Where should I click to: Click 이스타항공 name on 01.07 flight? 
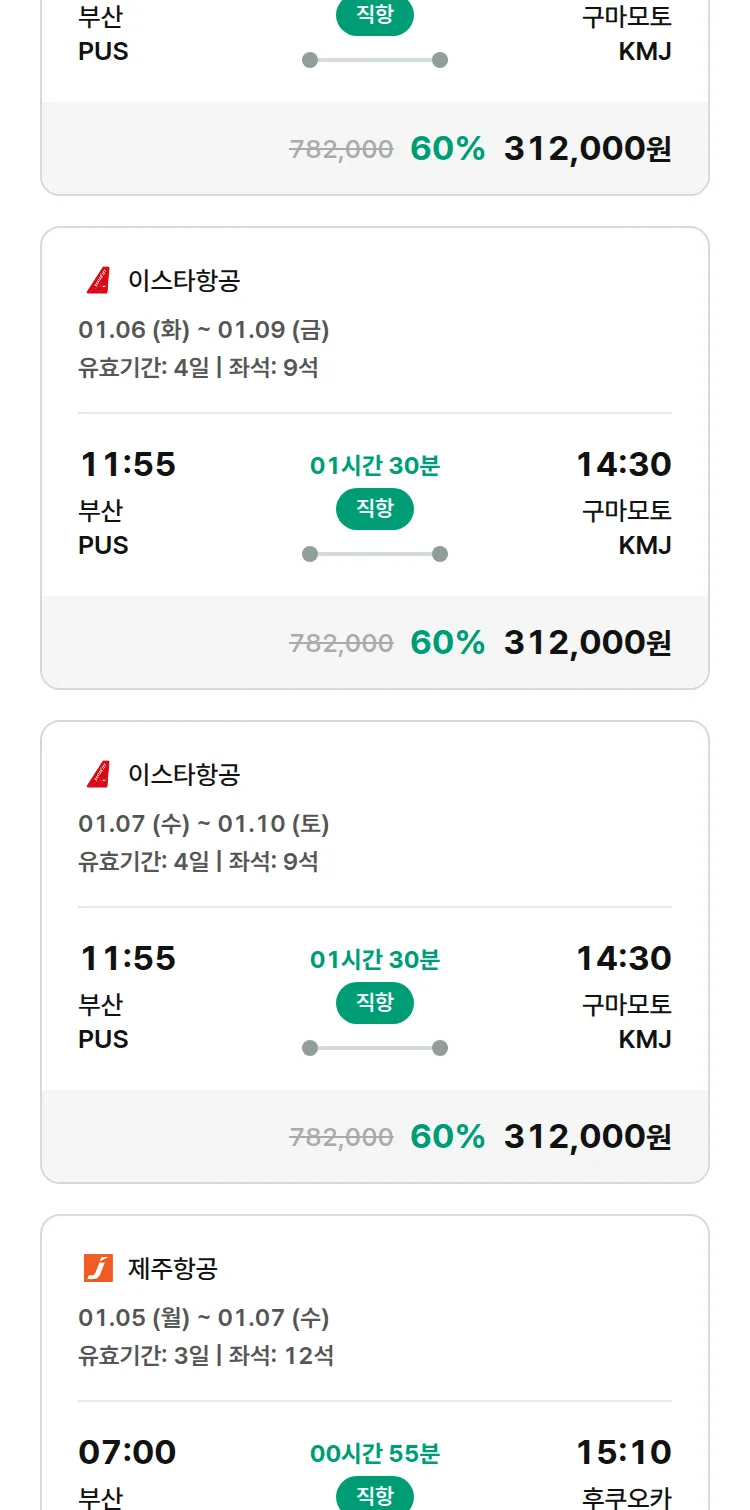tap(184, 775)
